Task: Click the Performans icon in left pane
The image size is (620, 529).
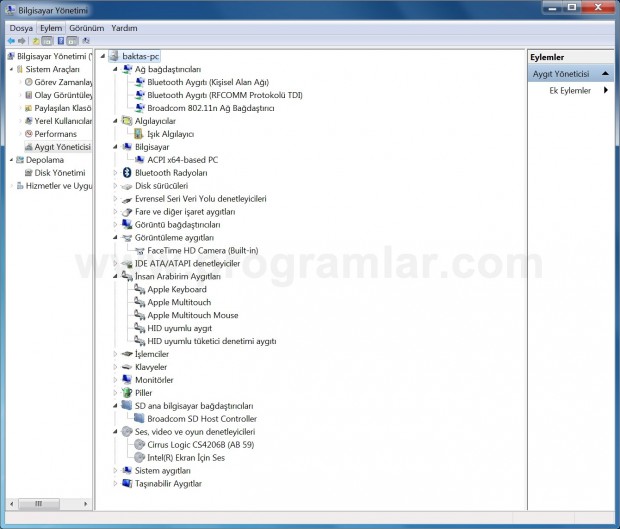Action: pyautogui.click(x=28, y=134)
